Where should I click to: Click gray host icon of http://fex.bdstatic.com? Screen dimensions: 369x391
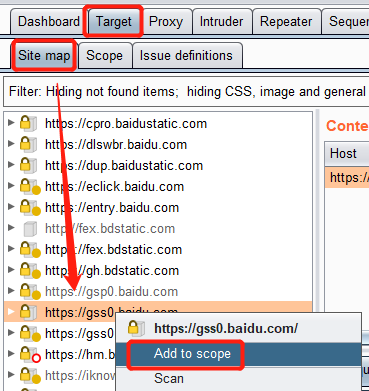(x=30, y=229)
